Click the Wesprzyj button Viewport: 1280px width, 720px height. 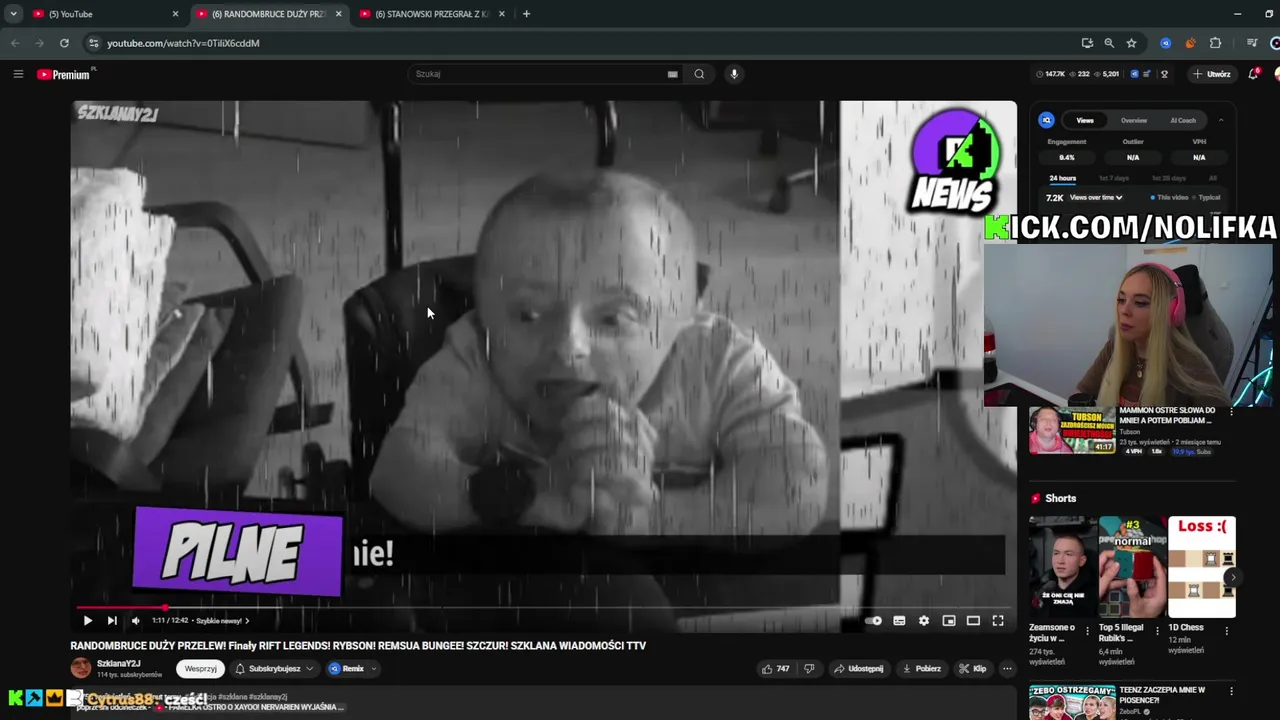pyautogui.click(x=201, y=669)
